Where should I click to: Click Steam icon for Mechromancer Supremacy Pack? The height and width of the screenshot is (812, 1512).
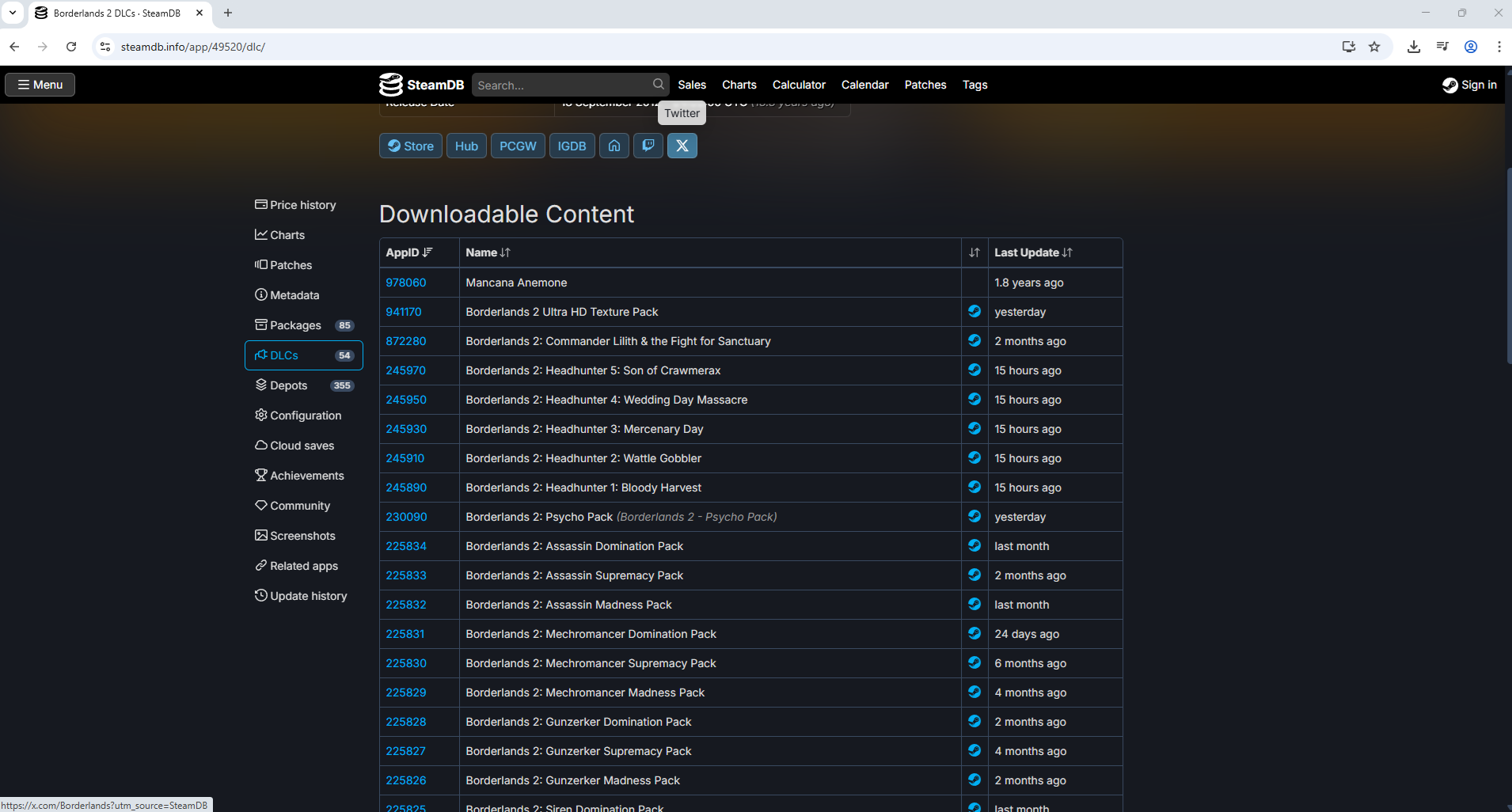pyautogui.click(x=974, y=663)
